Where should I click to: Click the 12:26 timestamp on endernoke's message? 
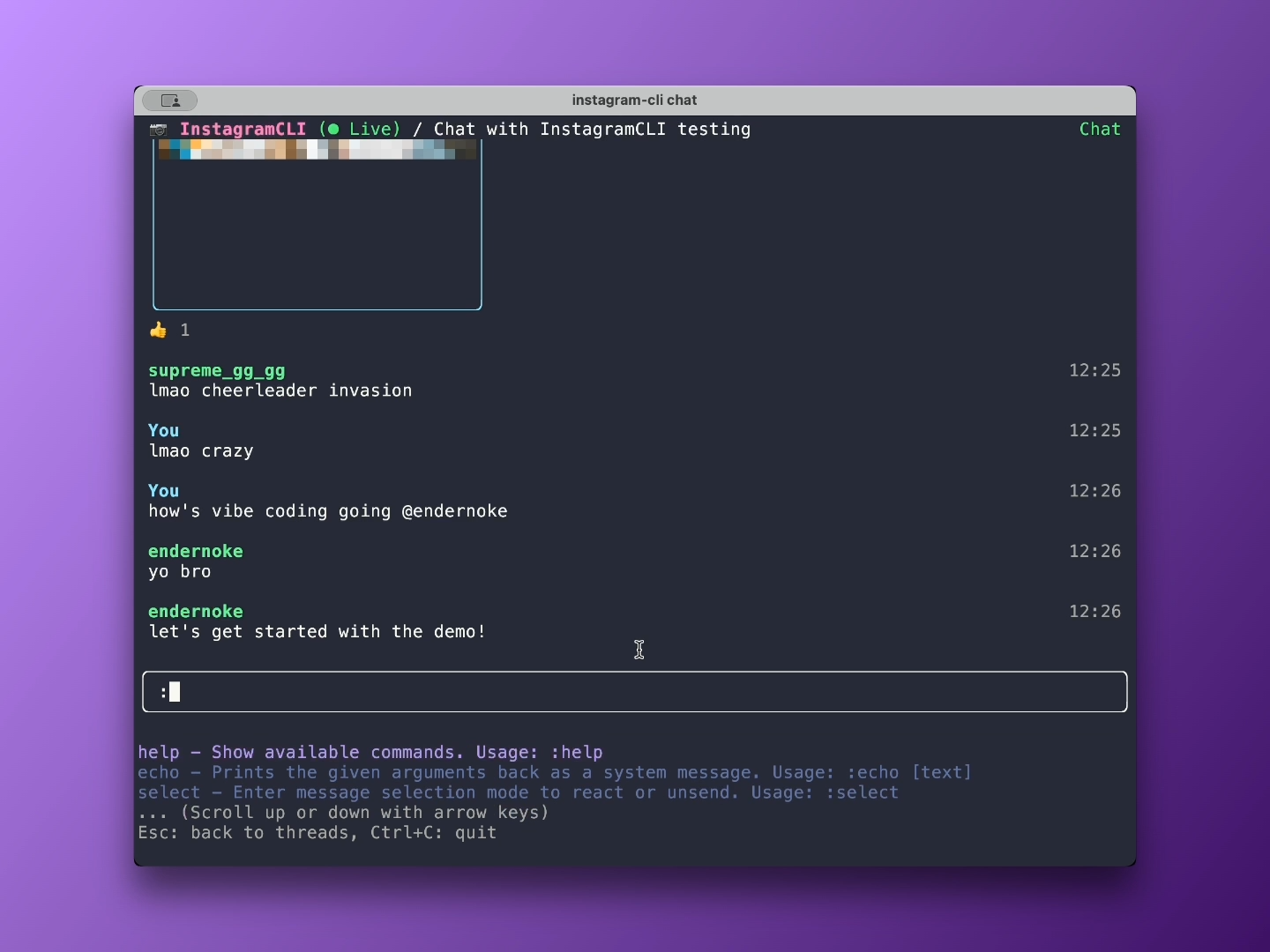point(1094,551)
